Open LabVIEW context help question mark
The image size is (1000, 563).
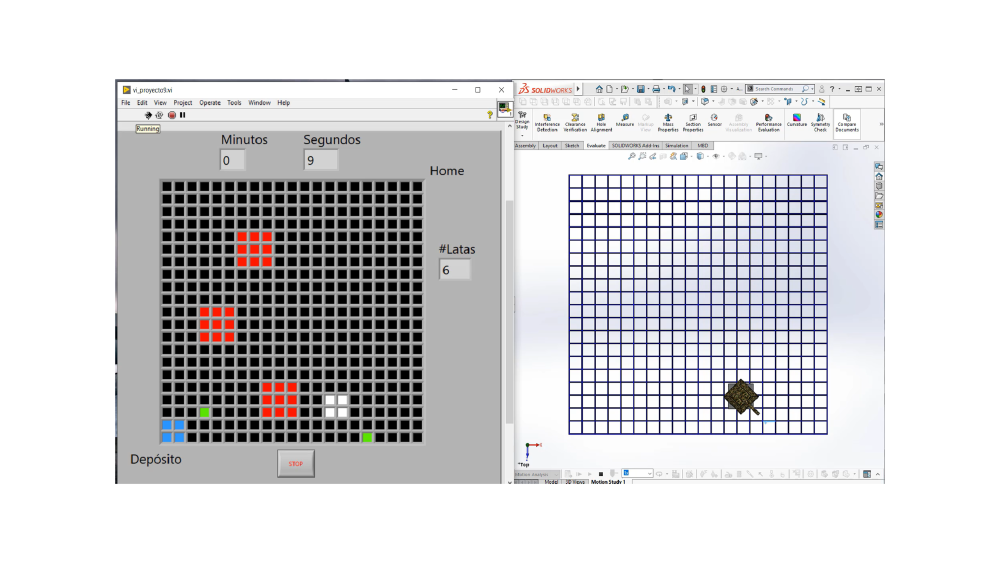[490, 115]
